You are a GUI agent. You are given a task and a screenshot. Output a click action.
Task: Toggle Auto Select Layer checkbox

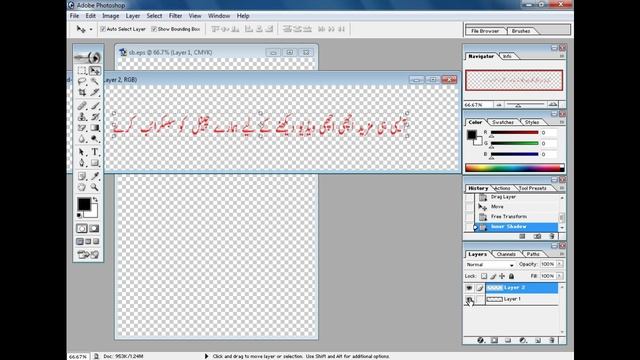103,29
